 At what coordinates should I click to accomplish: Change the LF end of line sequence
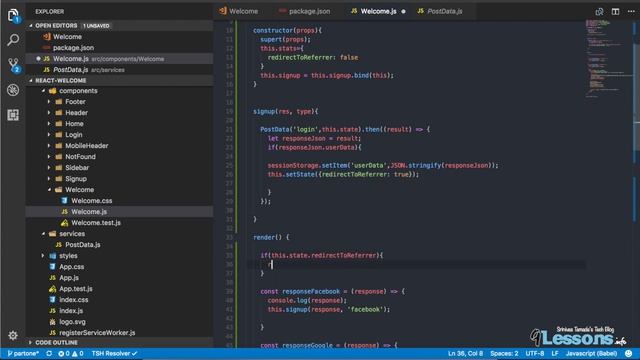[555, 353]
